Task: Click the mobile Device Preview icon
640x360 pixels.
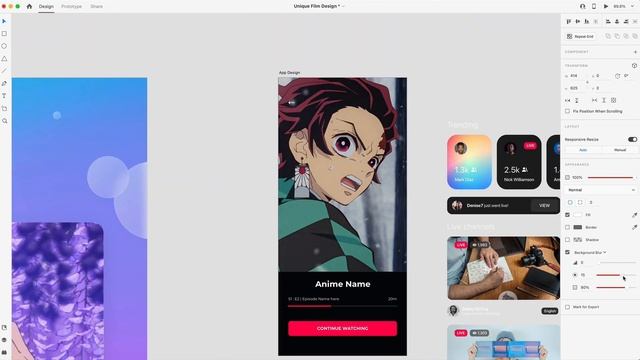Action: click(594, 6)
